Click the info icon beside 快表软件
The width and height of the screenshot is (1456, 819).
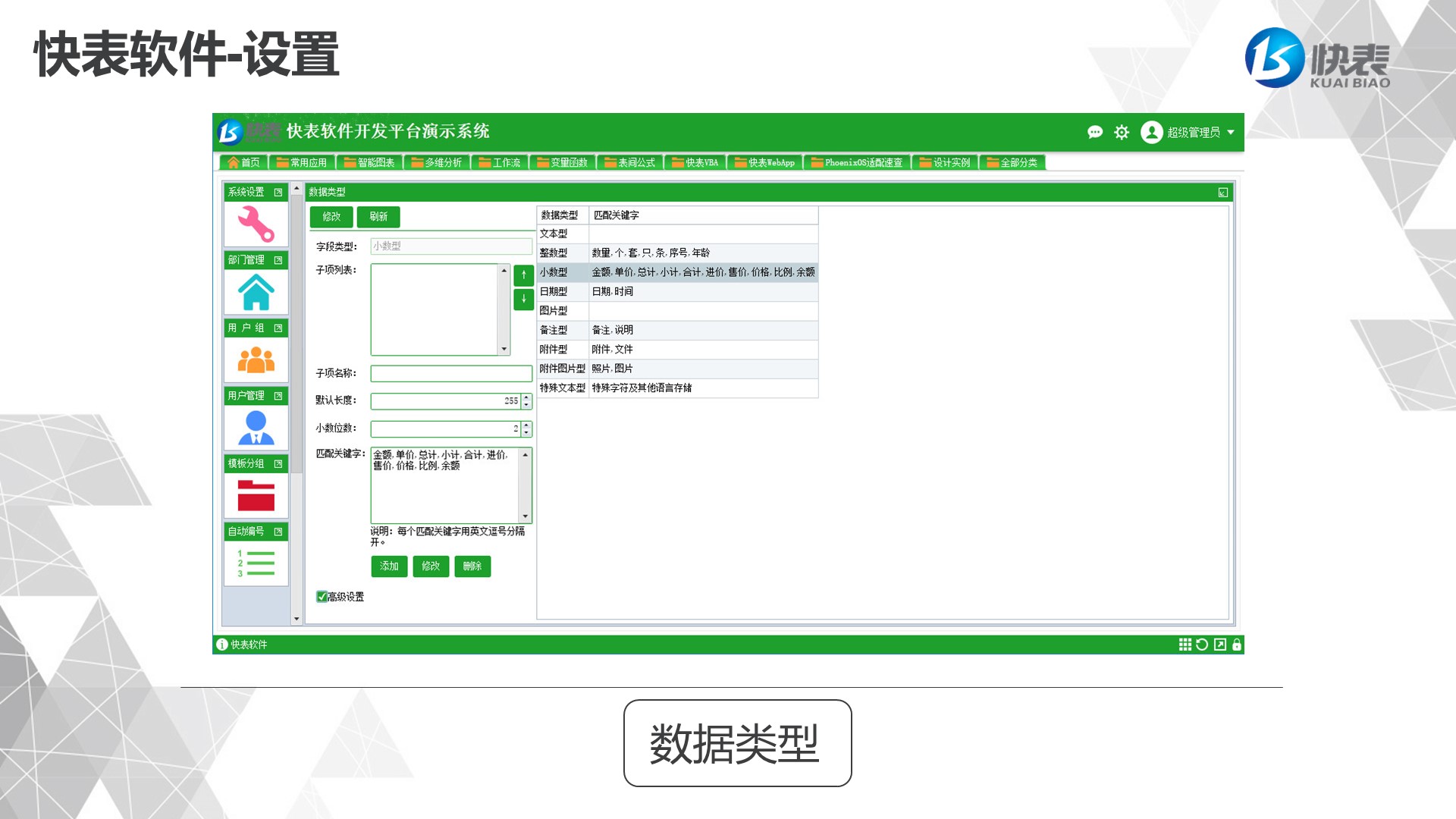222,645
